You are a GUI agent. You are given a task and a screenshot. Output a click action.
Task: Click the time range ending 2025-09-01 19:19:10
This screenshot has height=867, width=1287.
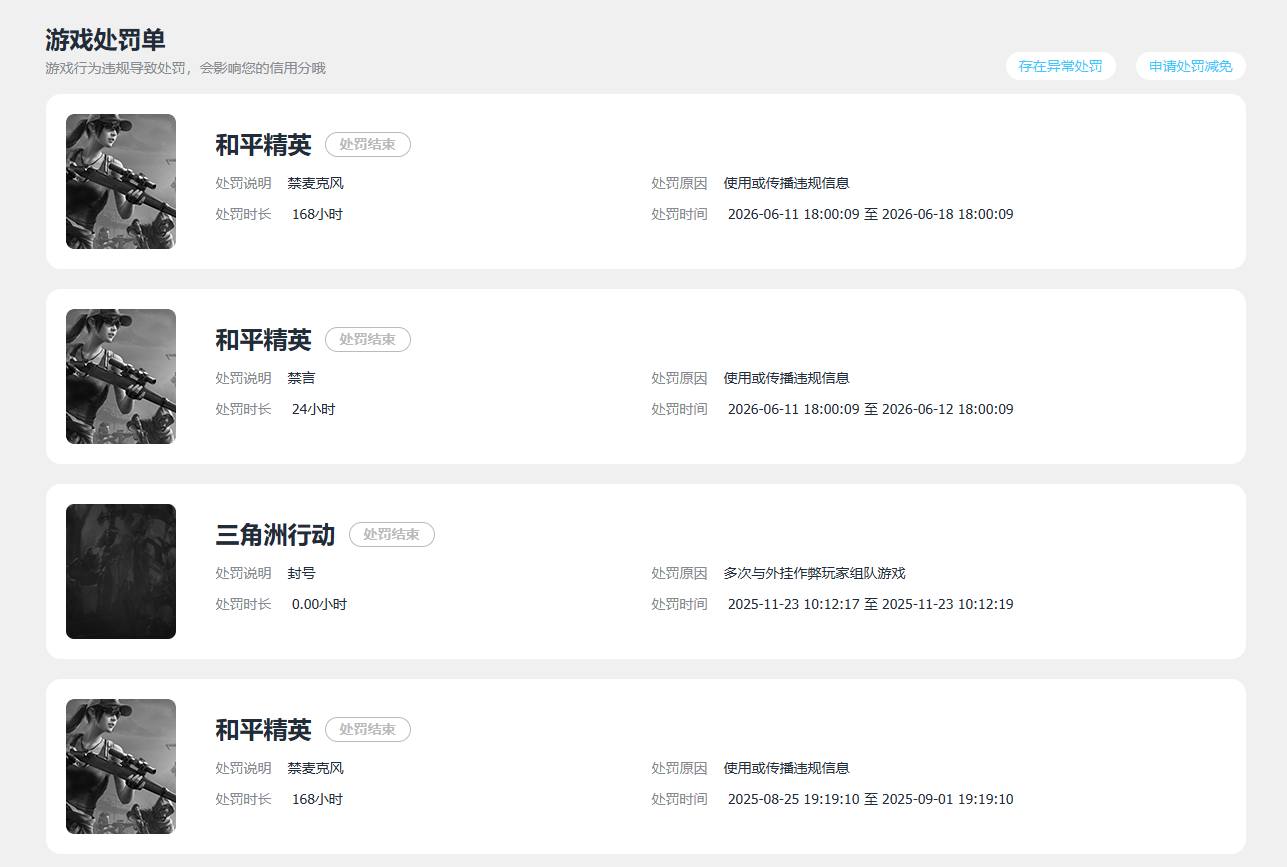[870, 799]
